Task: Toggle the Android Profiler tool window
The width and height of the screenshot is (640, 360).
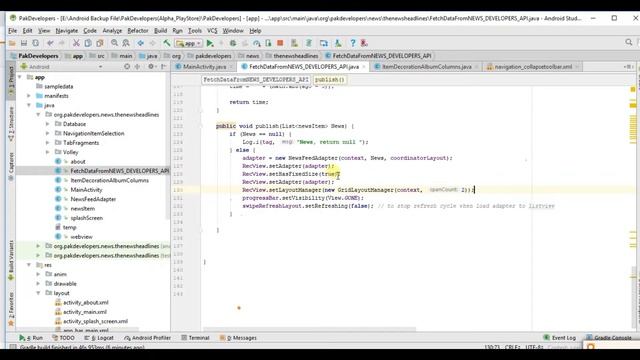Action: click(147, 338)
